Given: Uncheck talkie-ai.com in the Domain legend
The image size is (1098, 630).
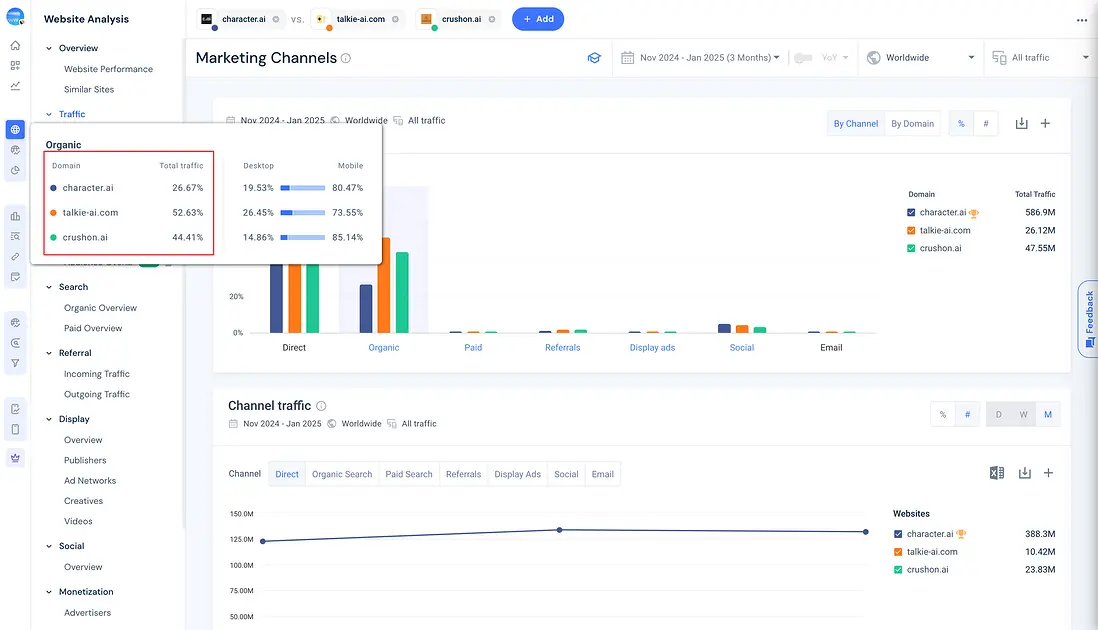Looking at the screenshot, I should tap(911, 230).
